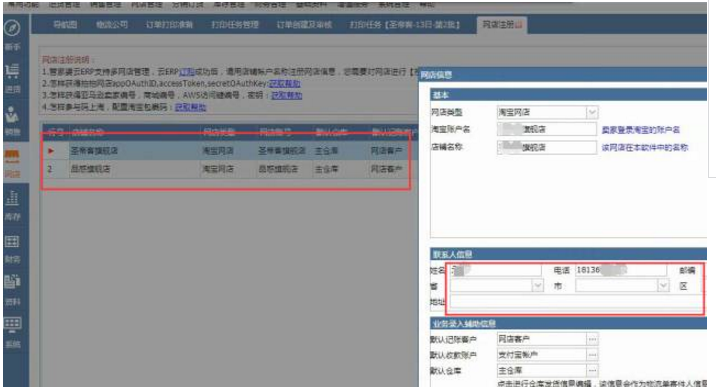716x387 pixels.
Task: Click the ellipsis button beside 默认收款账户
Action: point(592,355)
